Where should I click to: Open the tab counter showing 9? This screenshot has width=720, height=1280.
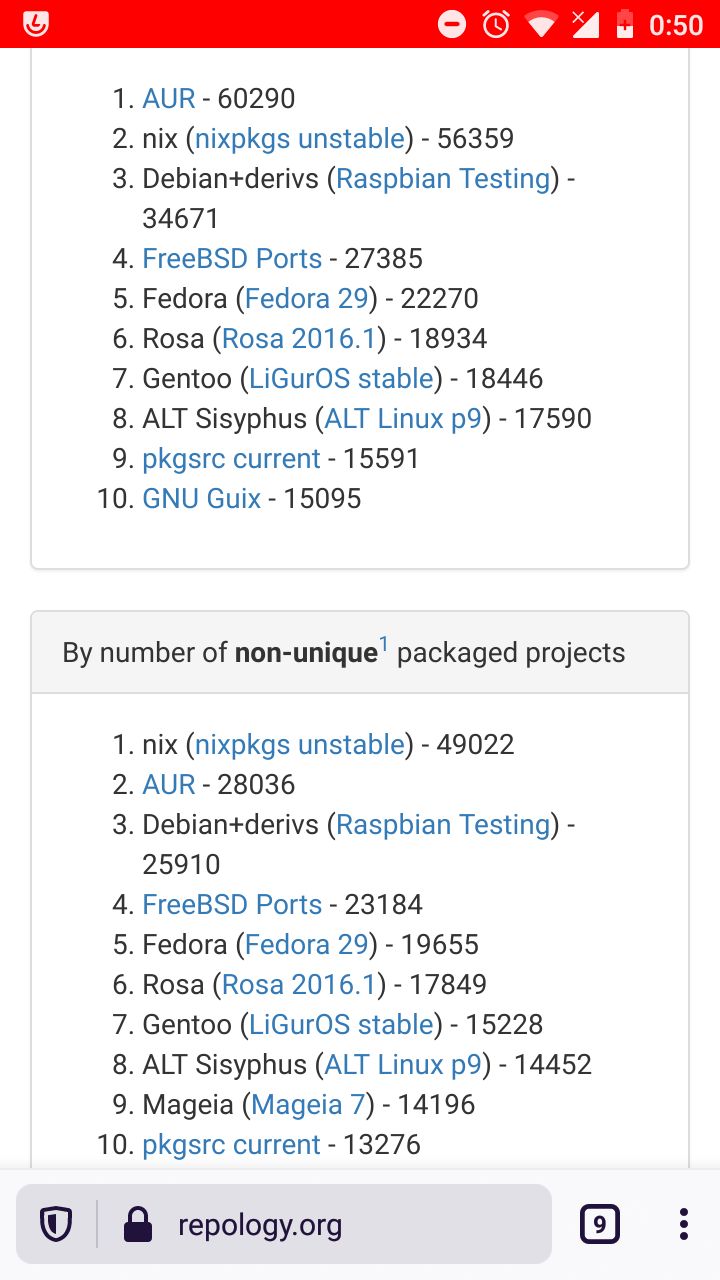(x=600, y=1224)
